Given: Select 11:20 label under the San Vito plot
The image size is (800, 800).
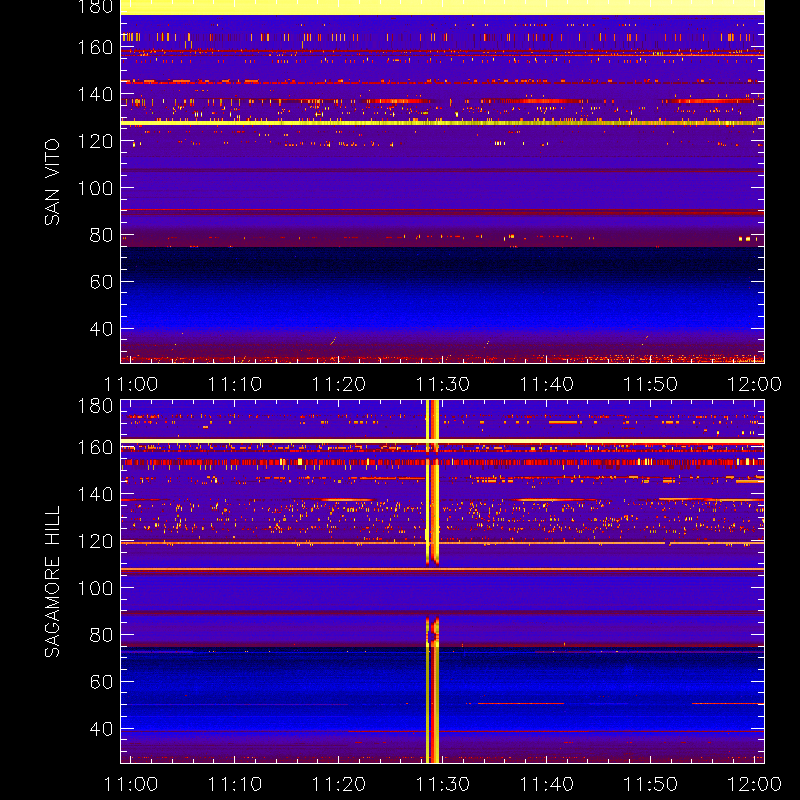Looking at the screenshot, I should click(x=339, y=384).
